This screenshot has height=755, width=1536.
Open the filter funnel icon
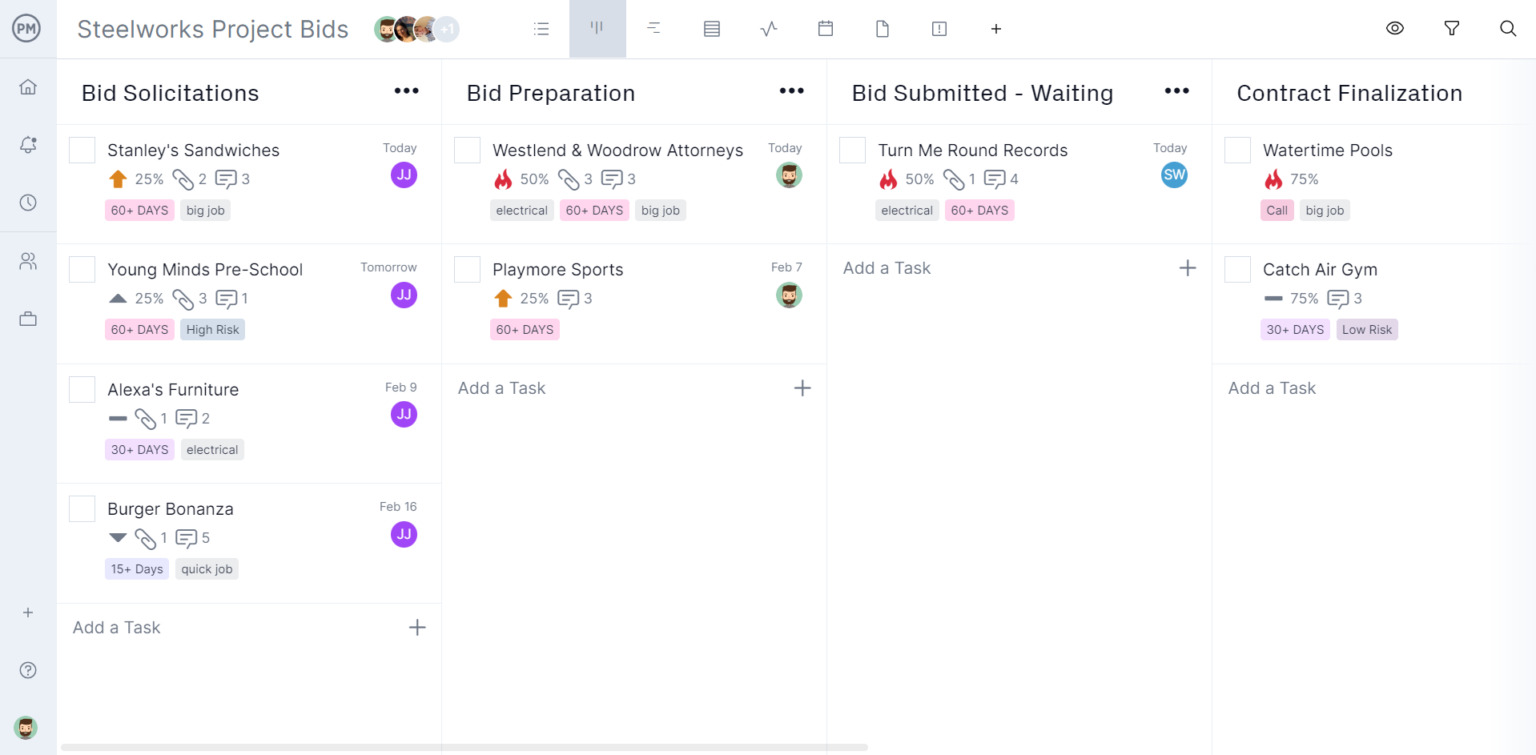pyautogui.click(x=1452, y=29)
